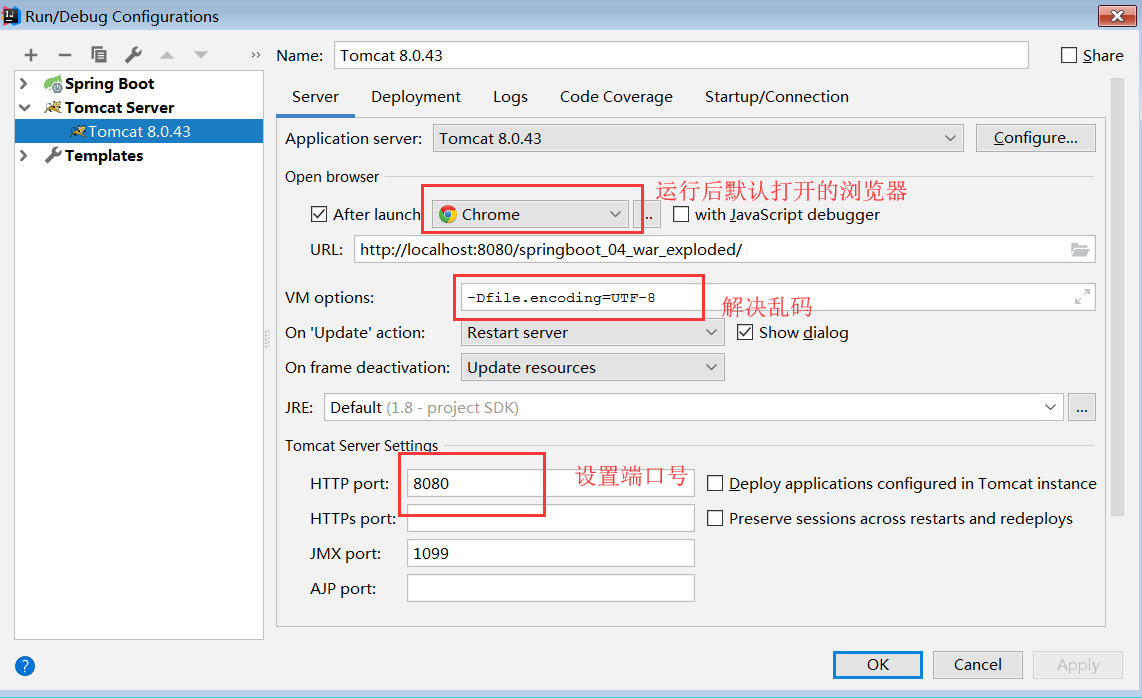Screen dimensions: 1142x698
Task: Click the right vertical scrollbar
Action: (1117, 297)
